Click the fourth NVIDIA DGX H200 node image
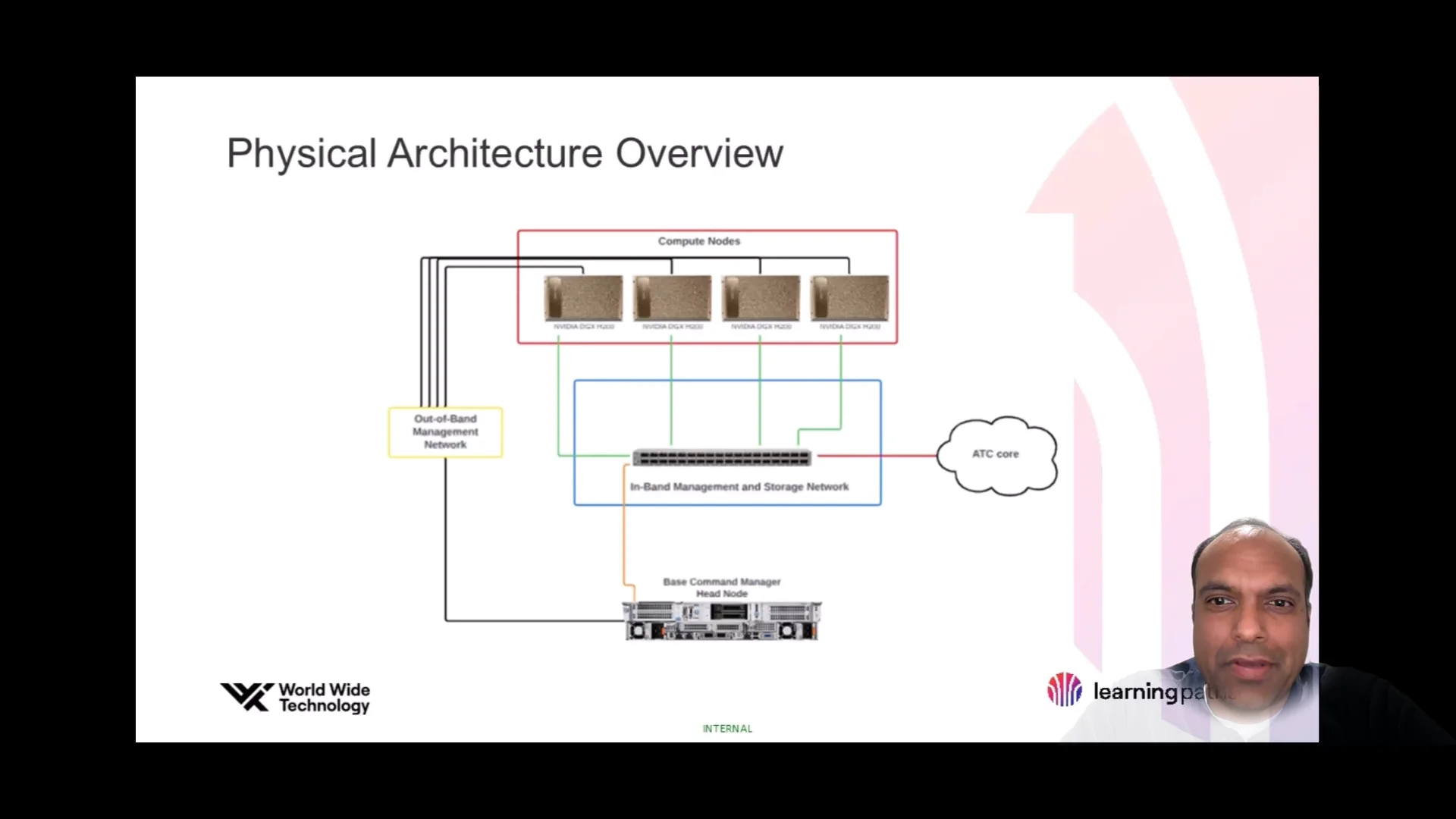 coord(849,298)
